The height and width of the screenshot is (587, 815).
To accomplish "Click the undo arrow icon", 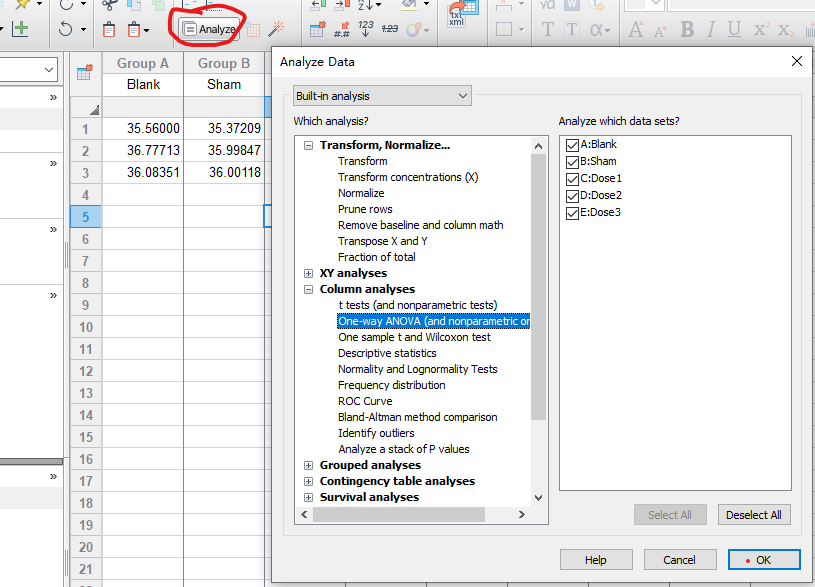I will point(65,29).
